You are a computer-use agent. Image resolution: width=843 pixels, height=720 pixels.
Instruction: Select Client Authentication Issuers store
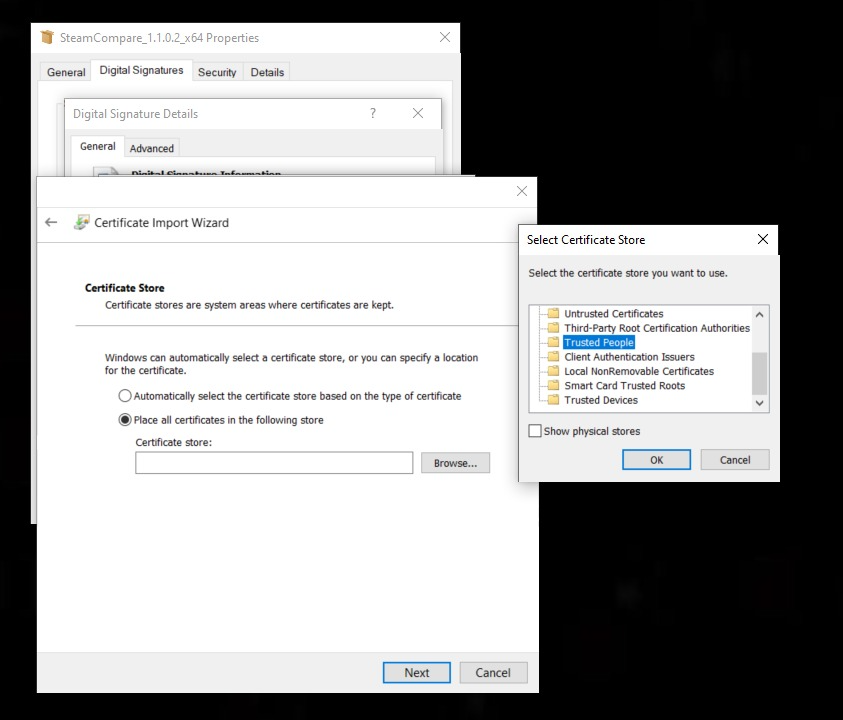(629, 357)
